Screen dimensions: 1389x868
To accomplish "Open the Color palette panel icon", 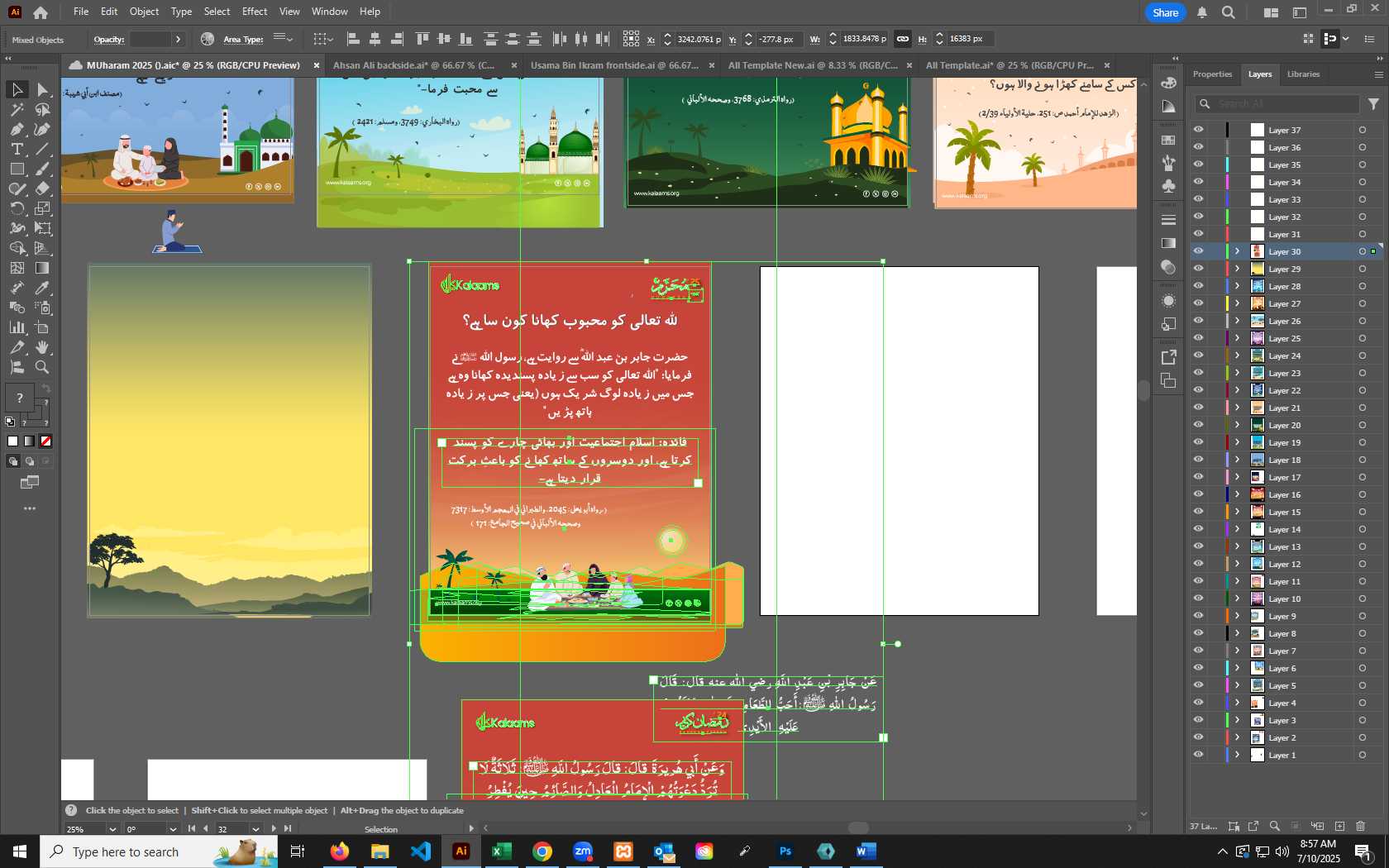I will (x=1168, y=83).
